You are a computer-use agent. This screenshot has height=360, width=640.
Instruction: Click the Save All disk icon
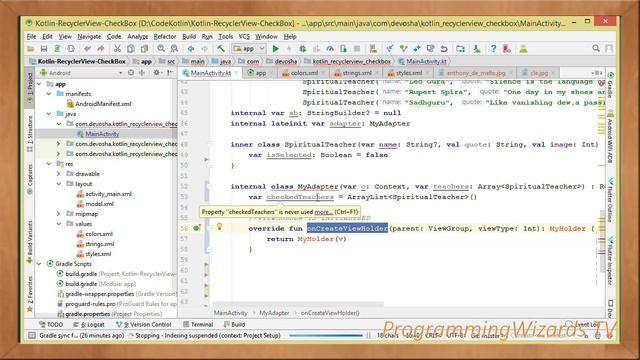coord(44,49)
